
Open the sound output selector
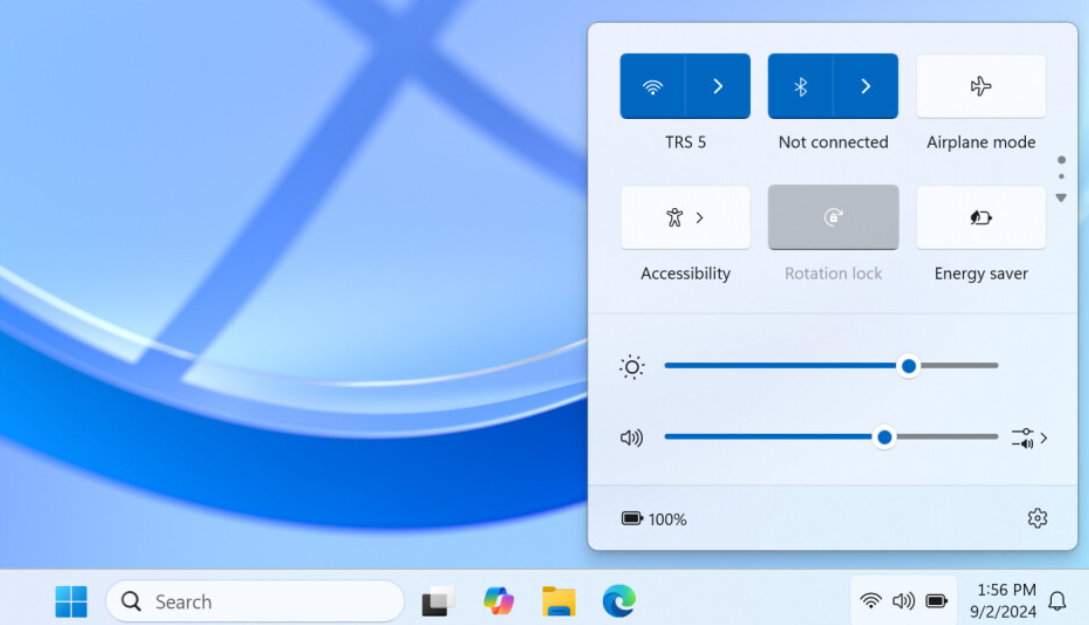1029,438
